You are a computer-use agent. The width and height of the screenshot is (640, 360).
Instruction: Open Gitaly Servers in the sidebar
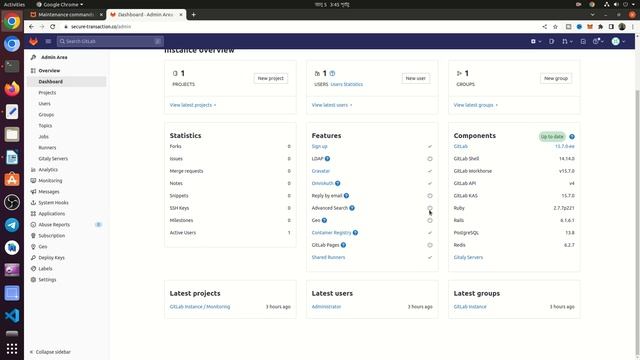point(53,159)
